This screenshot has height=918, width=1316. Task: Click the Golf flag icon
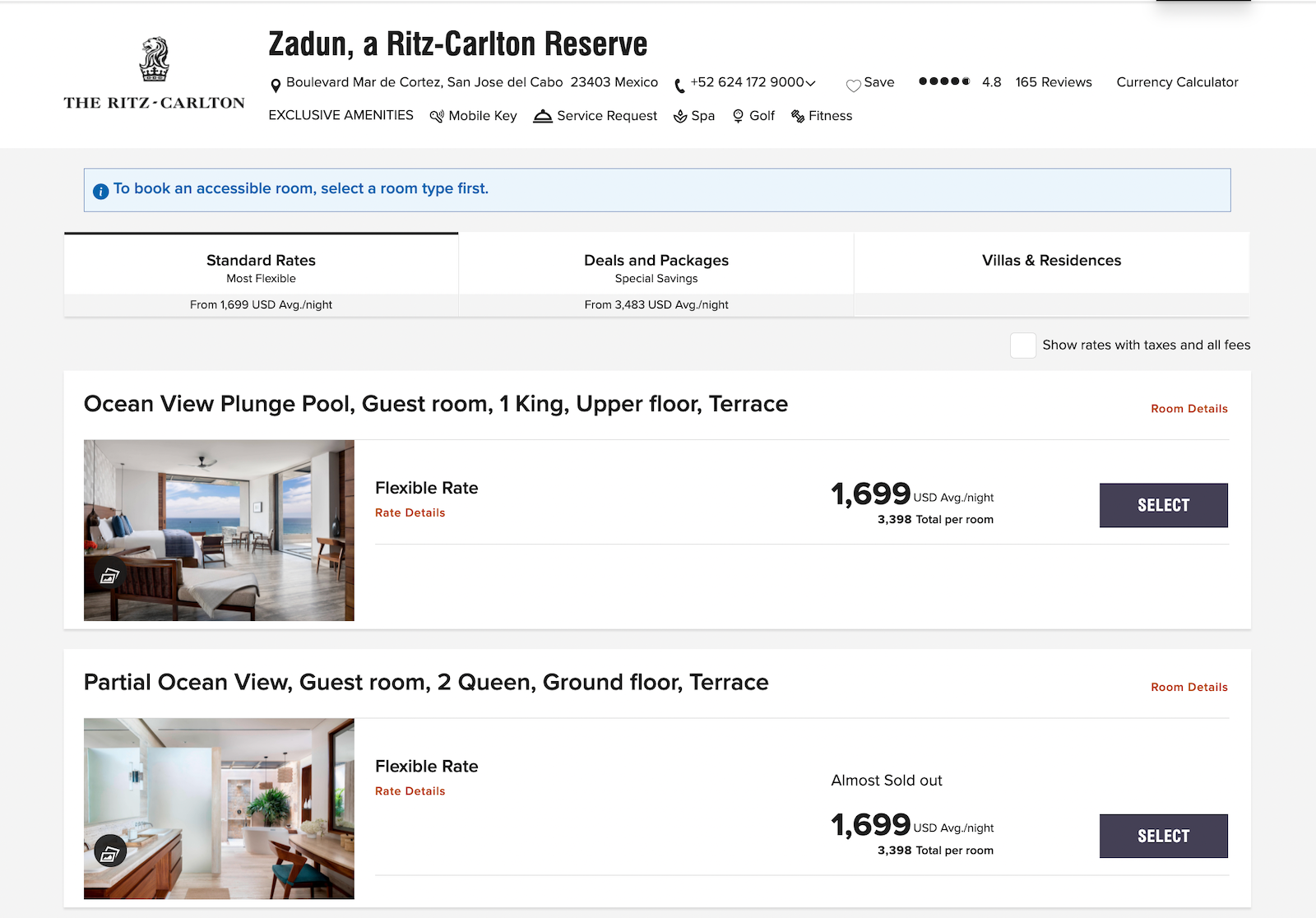(x=739, y=116)
